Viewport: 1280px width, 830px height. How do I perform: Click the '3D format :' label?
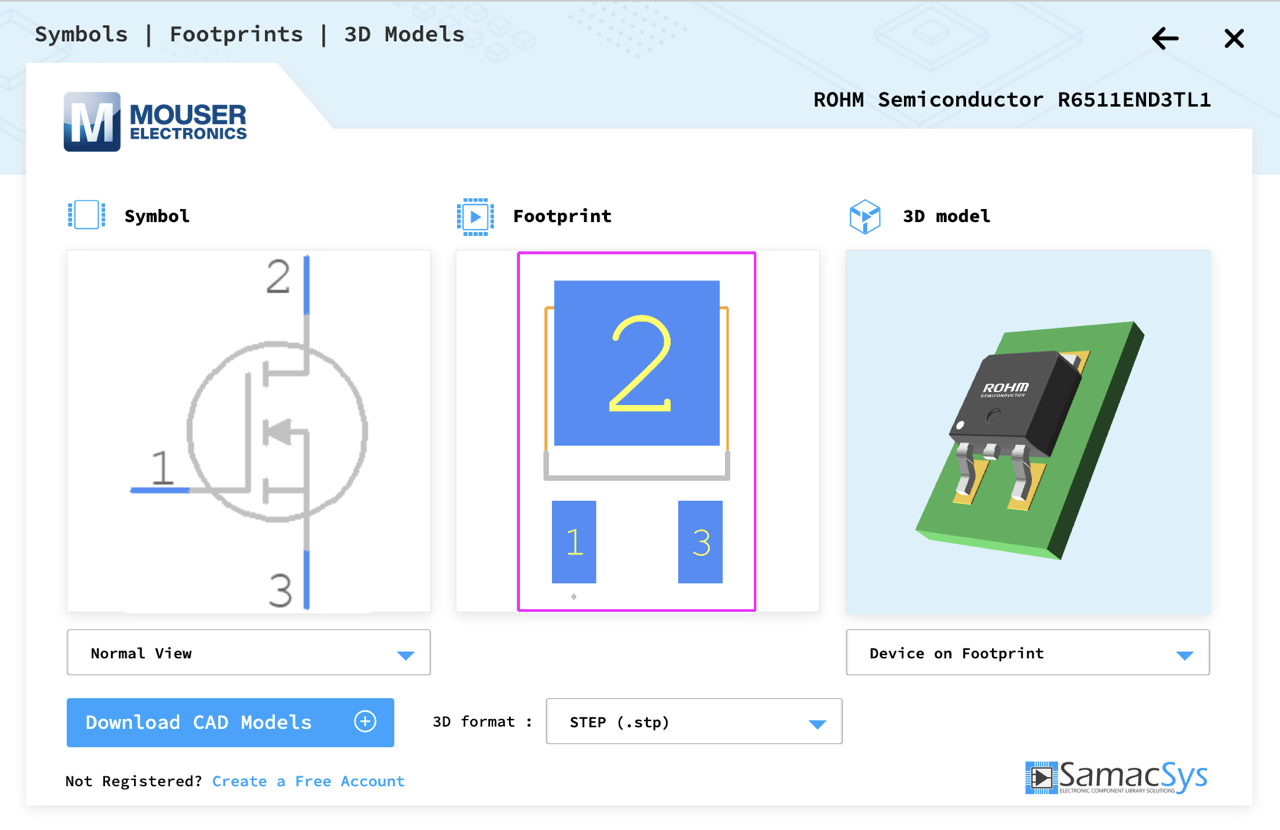click(x=482, y=722)
